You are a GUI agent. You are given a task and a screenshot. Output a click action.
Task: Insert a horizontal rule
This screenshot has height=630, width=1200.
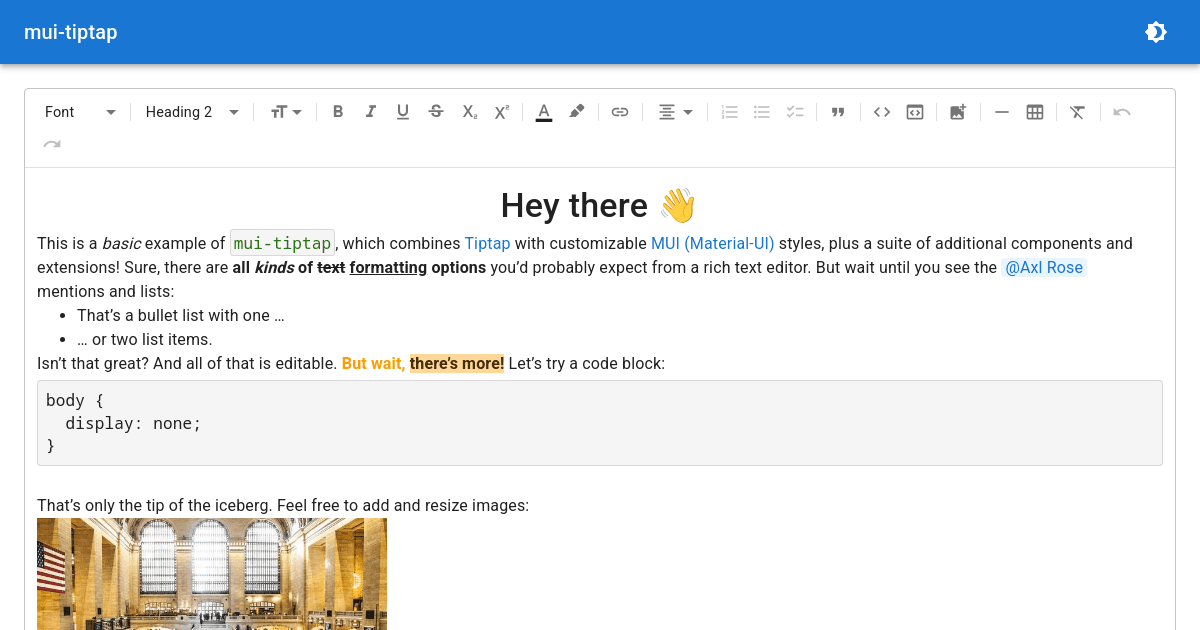[x=1002, y=112]
